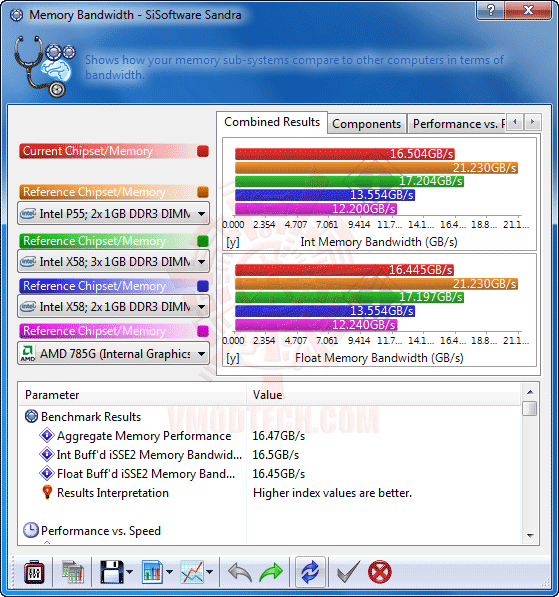Toggle the orange Reference Chipset/Memory swatch
Screen dimensions: 559x597
coord(203,192)
